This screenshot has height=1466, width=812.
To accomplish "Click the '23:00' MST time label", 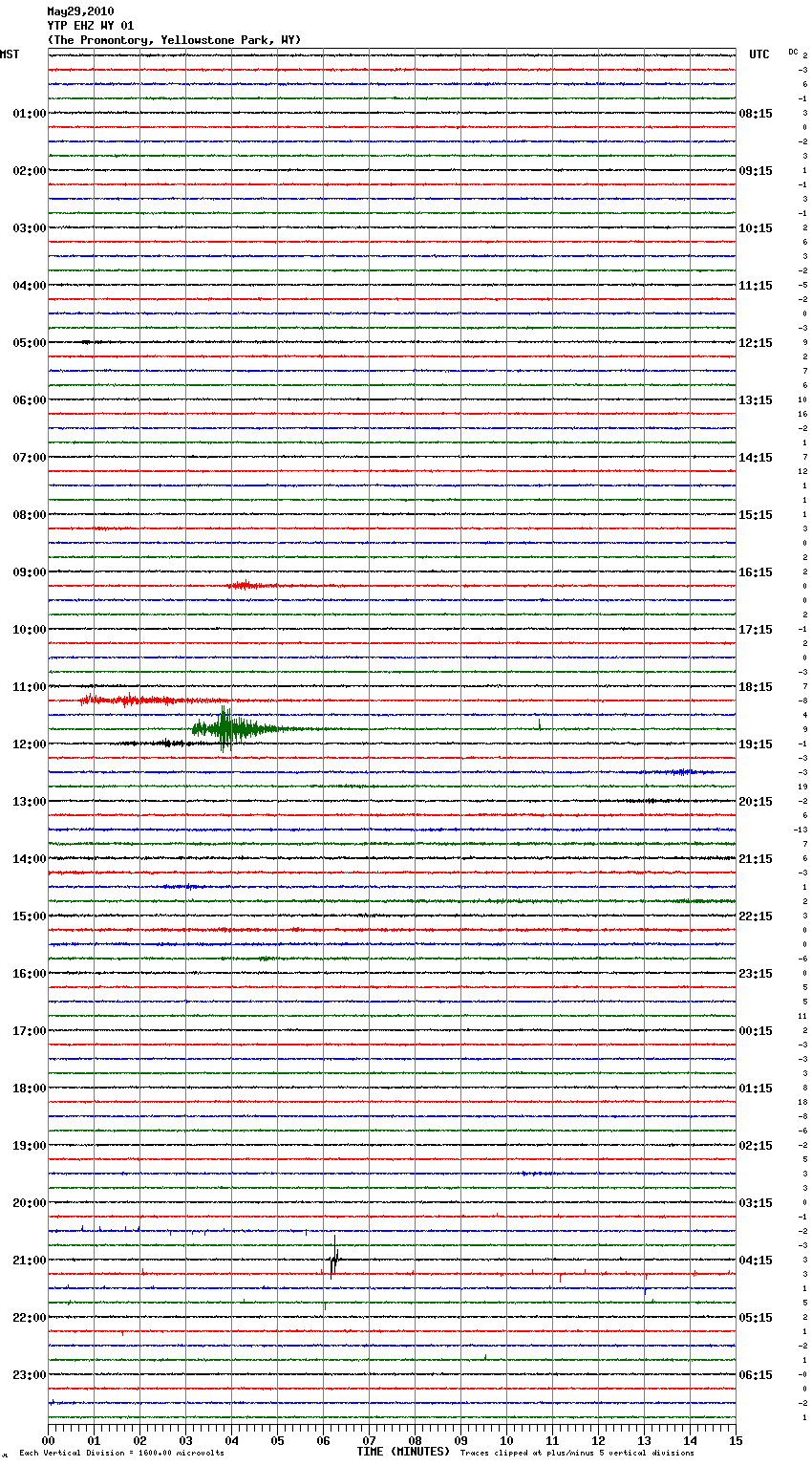I will coord(29,1375).
